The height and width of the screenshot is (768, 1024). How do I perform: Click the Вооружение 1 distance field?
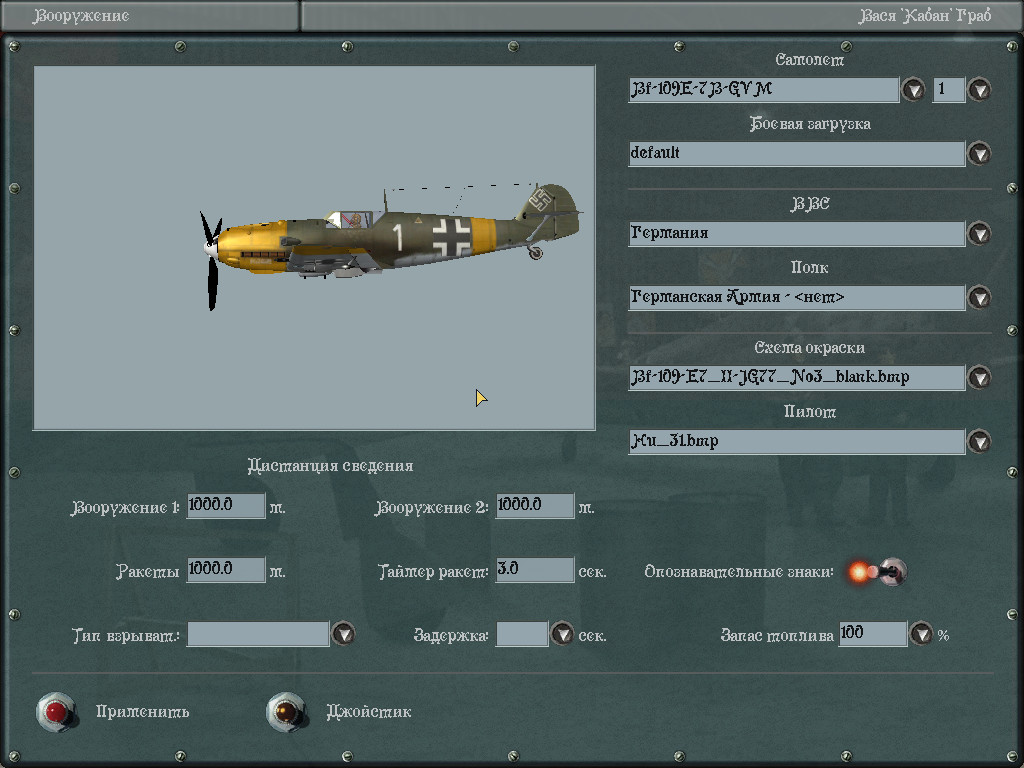[x=226, y=505]
